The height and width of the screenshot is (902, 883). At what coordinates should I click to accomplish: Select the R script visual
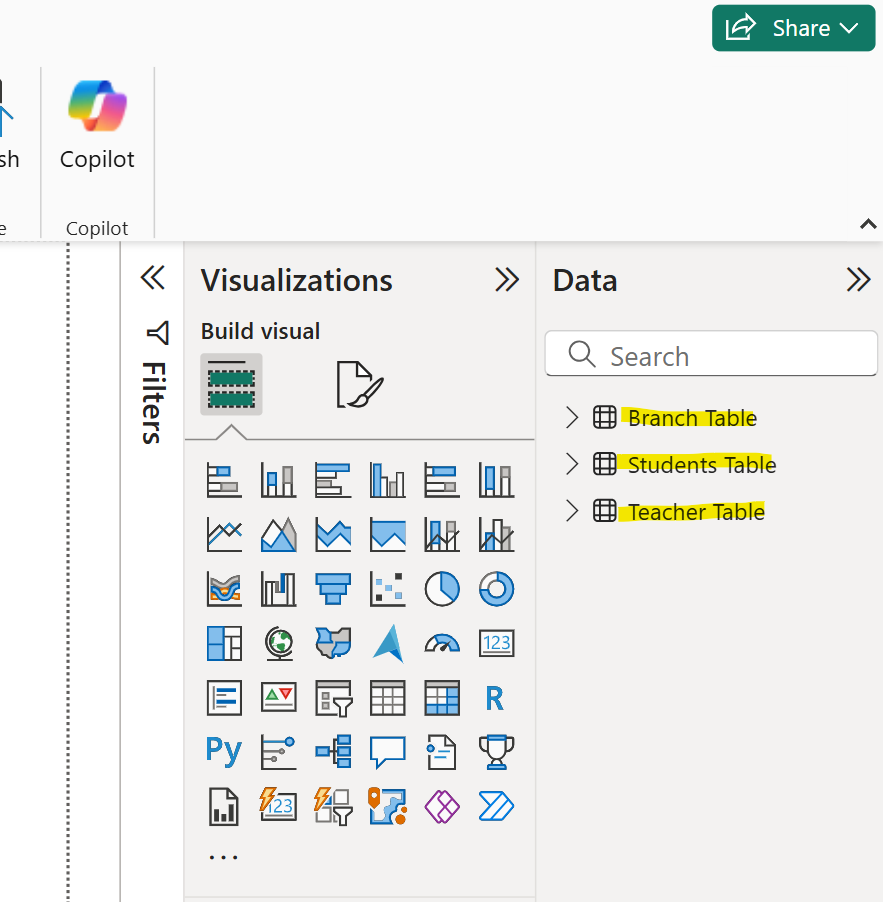pos(495,698)
